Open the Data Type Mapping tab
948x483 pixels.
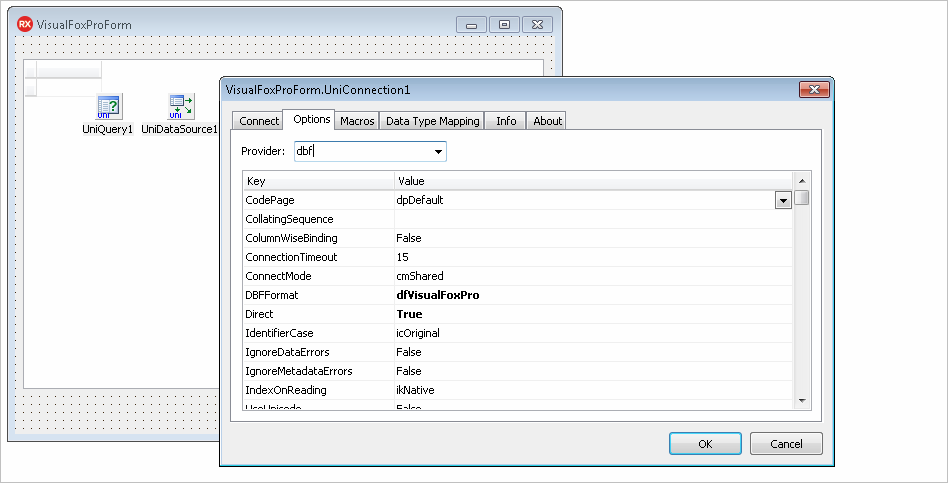point(432,121)
